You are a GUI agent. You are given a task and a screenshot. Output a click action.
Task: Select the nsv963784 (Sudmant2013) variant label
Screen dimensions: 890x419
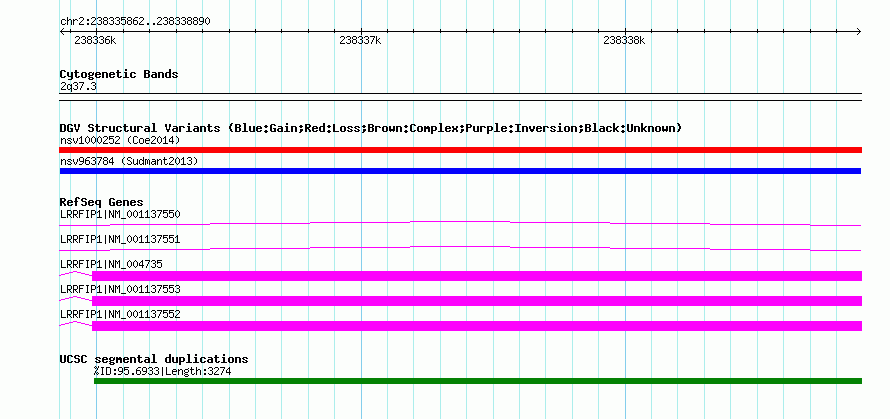(x=129, y=161)
